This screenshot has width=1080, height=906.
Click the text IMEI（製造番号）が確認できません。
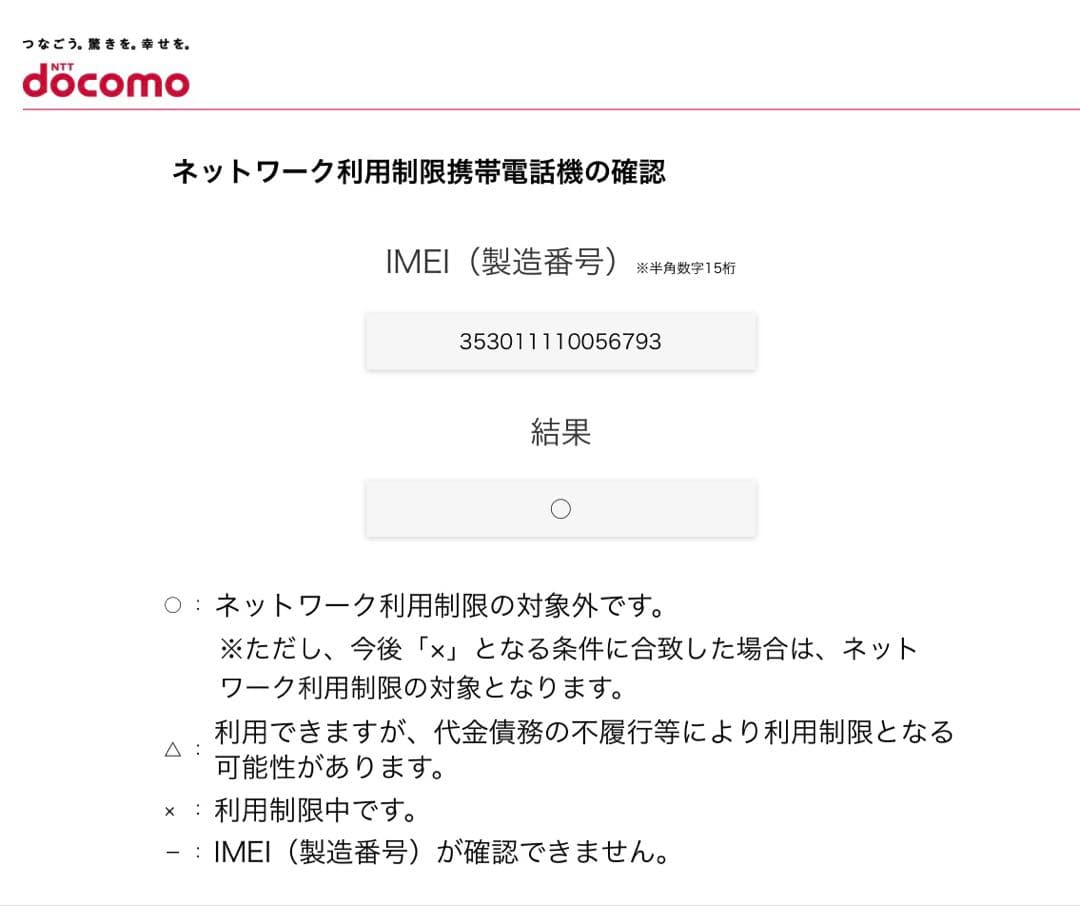pos(441,853)
